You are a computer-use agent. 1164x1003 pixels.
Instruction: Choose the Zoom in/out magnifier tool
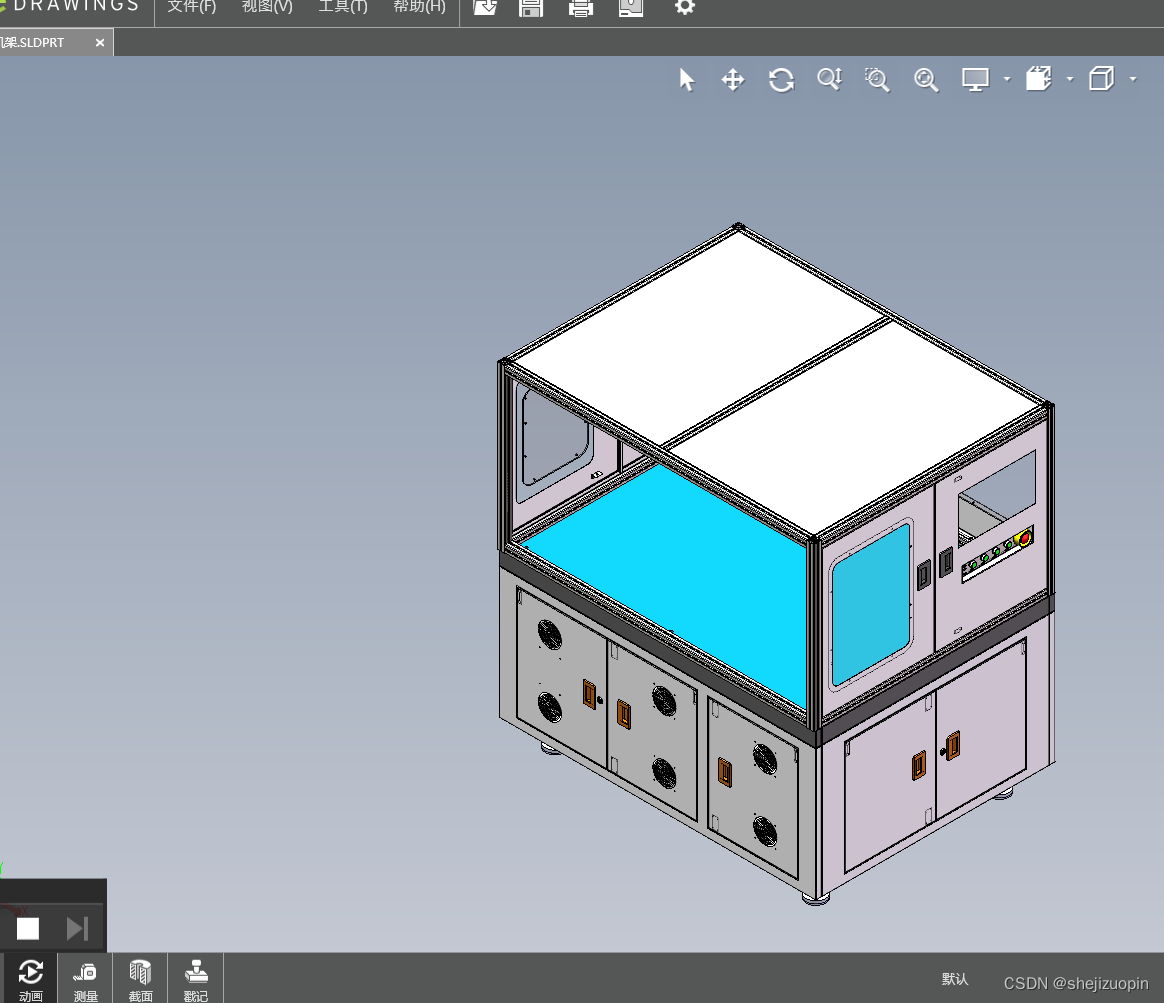829,79
